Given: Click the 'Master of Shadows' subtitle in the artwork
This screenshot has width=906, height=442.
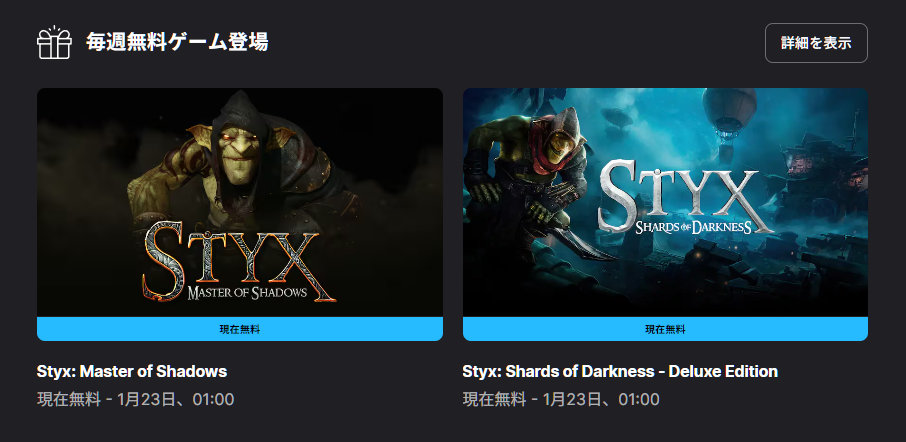Looking at the screenshot, I should point(247,292).
